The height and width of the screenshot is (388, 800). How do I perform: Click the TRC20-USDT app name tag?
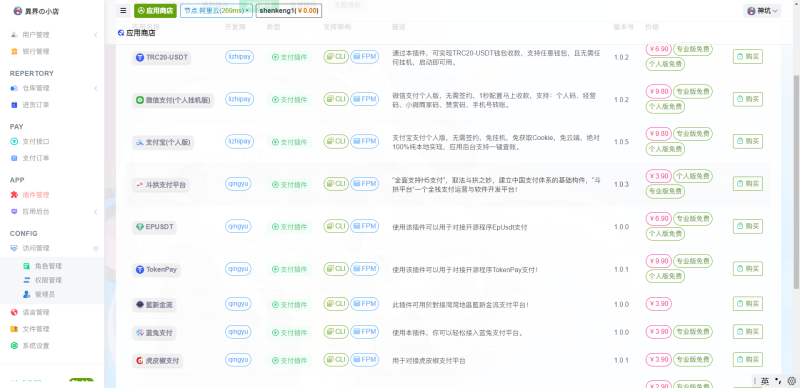pos(162,58)
